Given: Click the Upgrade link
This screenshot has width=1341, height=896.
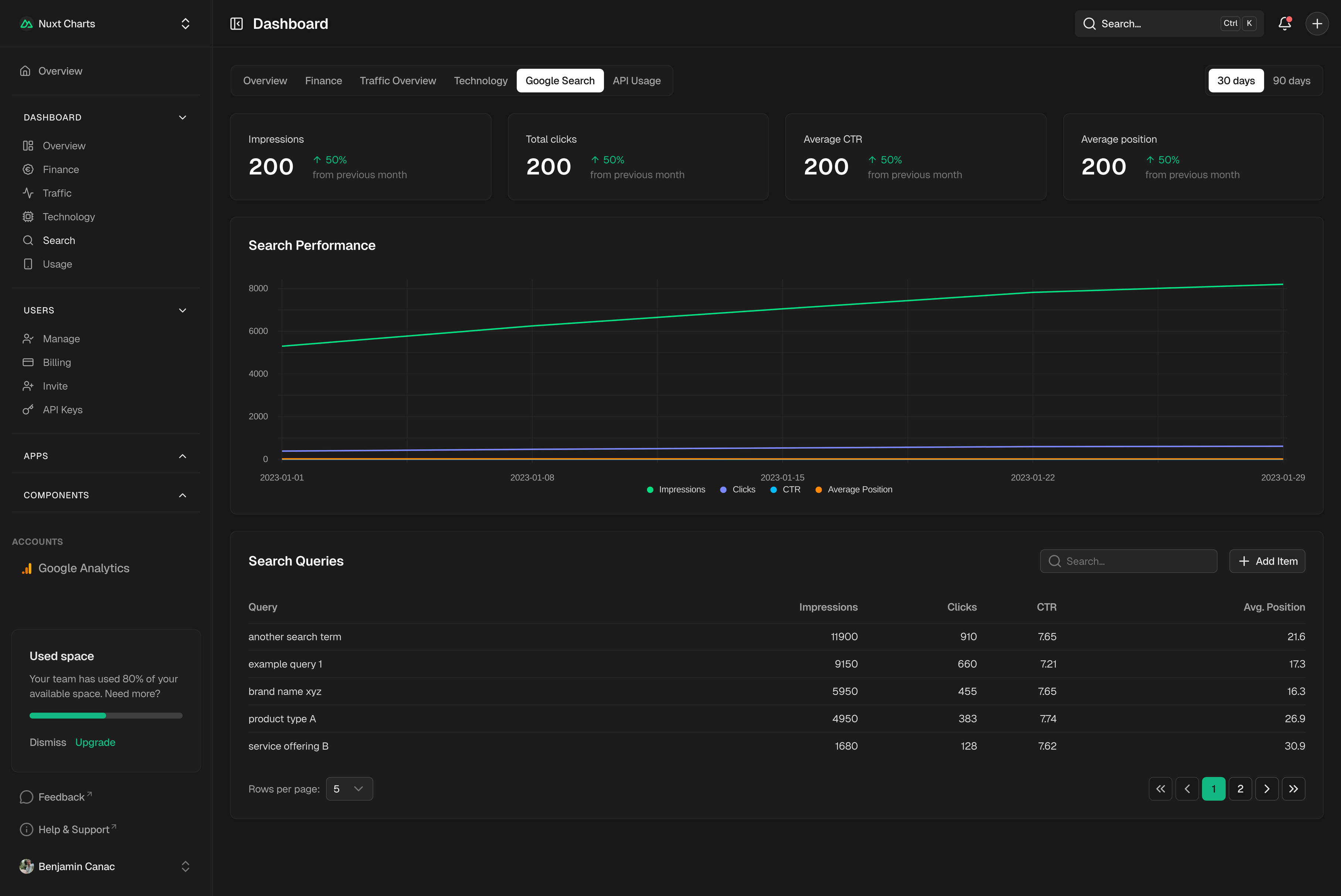Looking at the screenshot, I should point(95,742).
